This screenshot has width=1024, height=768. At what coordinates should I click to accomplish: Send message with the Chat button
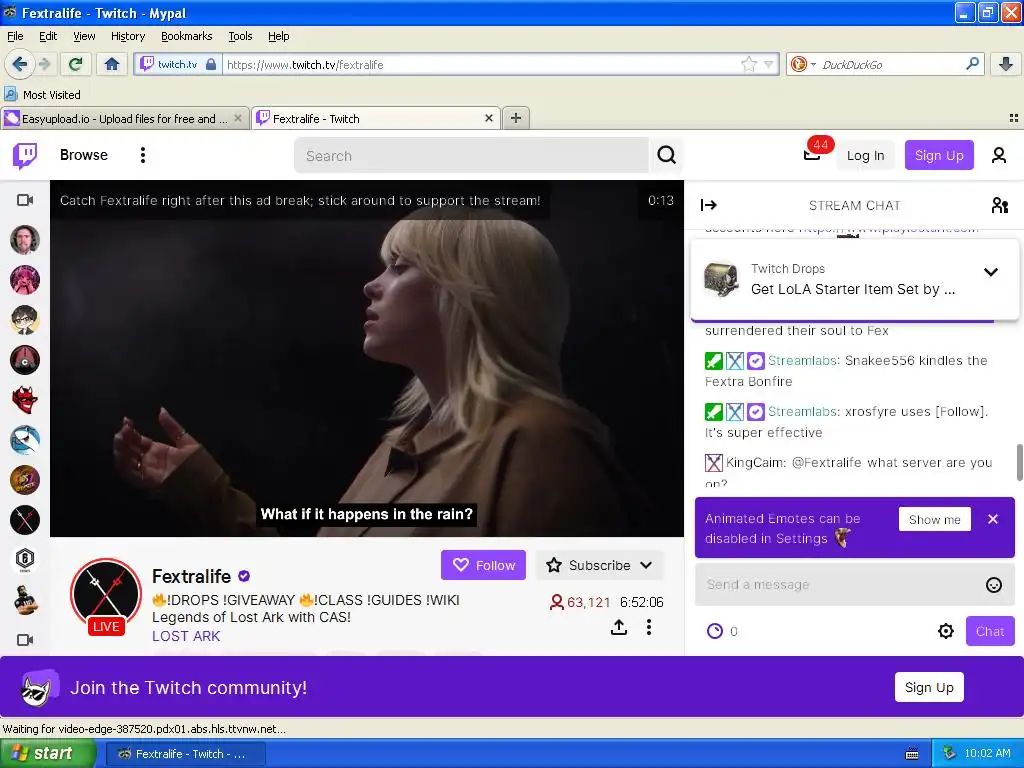[990, 631]
